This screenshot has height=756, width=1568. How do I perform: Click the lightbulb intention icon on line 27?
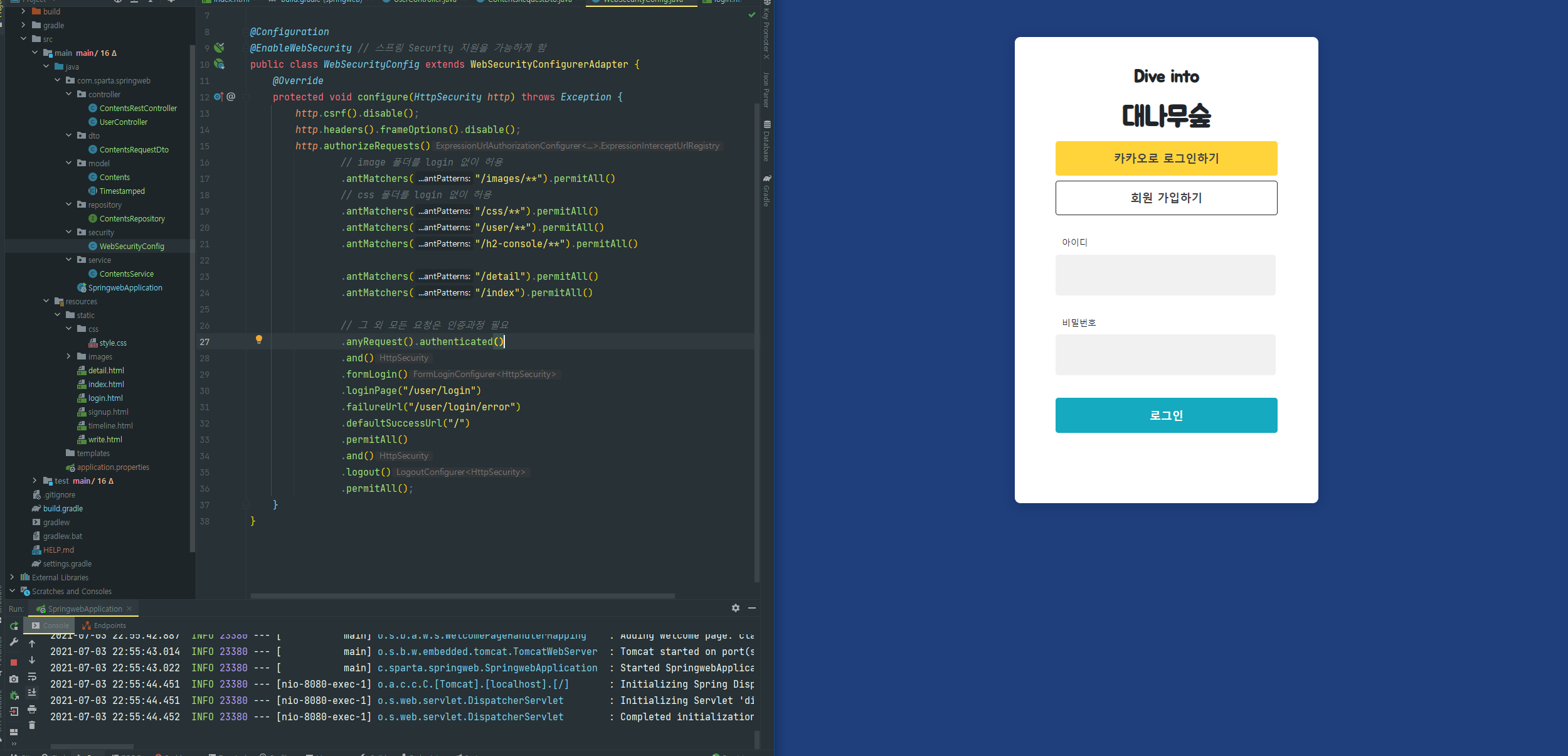[259, 339]
